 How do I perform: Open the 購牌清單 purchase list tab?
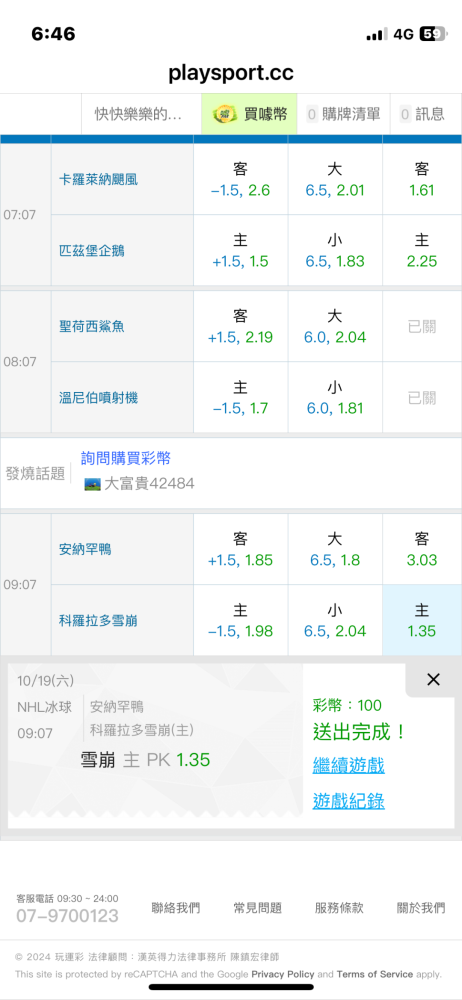tap(343, 114)
